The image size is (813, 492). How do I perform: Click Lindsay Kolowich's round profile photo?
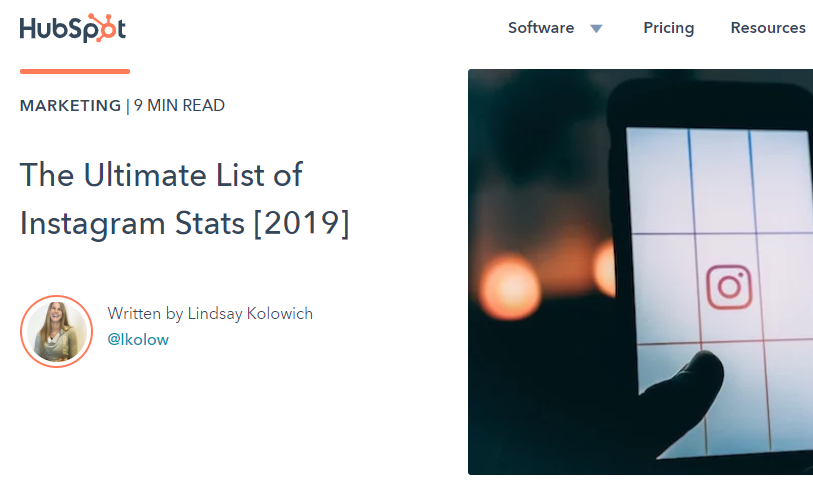56,331
